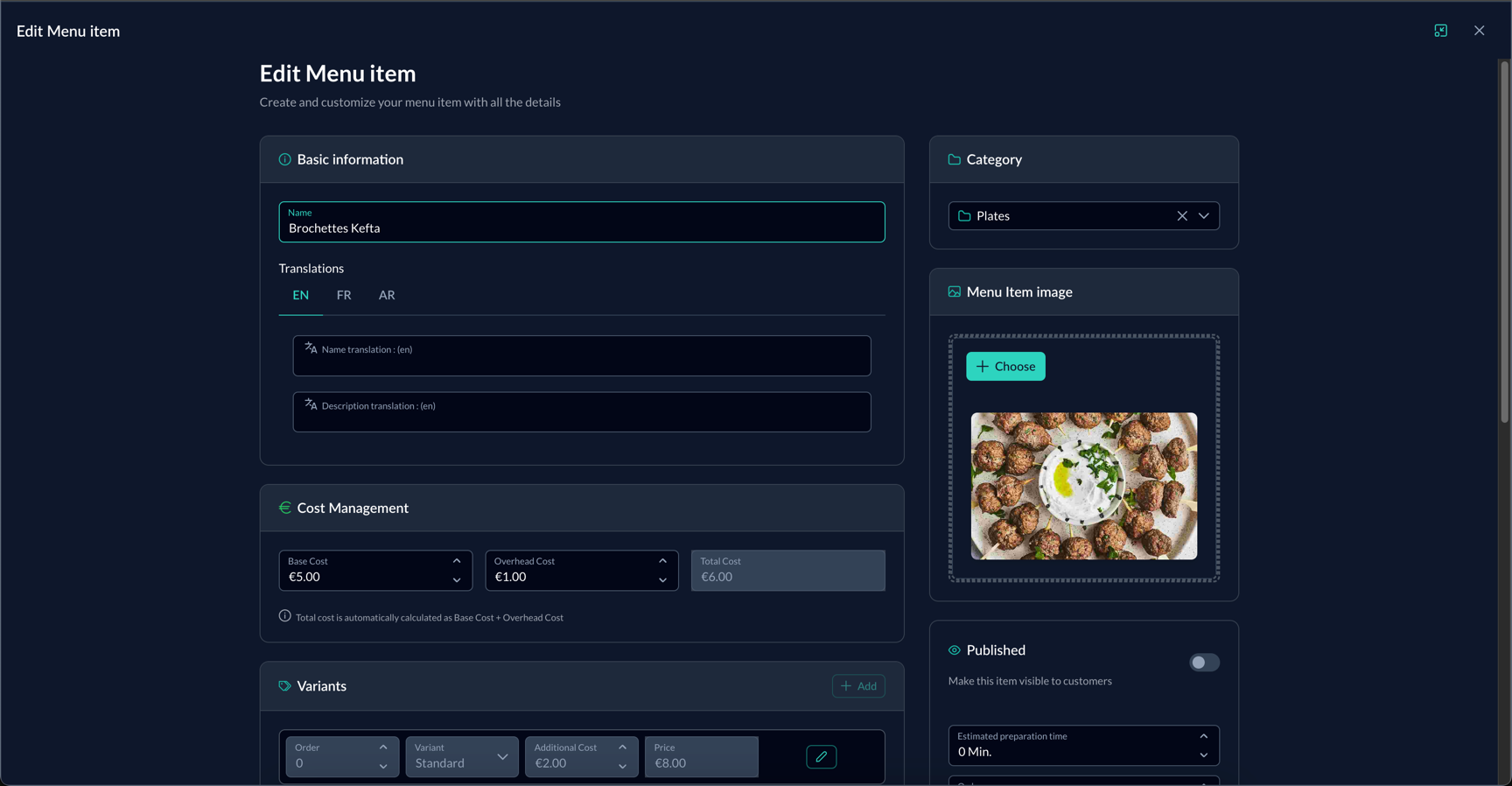Edit the Standard variant with pencil icon
The width and height of the screenshot is (1512, 786).
click(821, 757)
